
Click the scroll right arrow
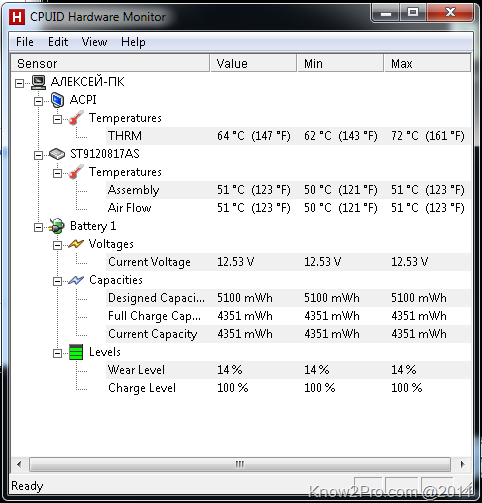coord(462,464)
